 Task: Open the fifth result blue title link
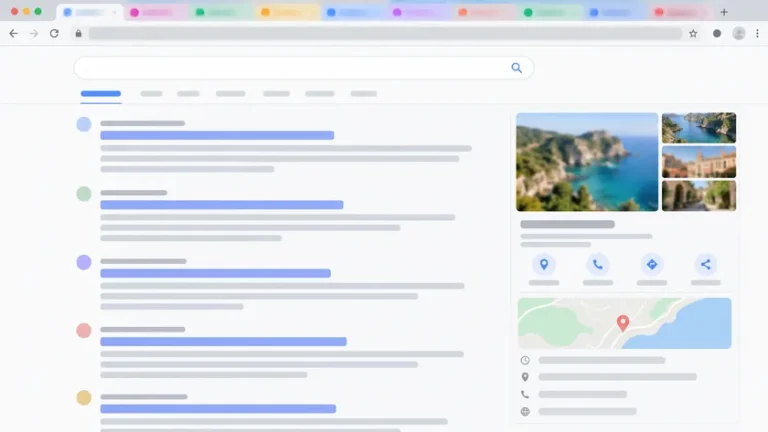click(218, 408)
